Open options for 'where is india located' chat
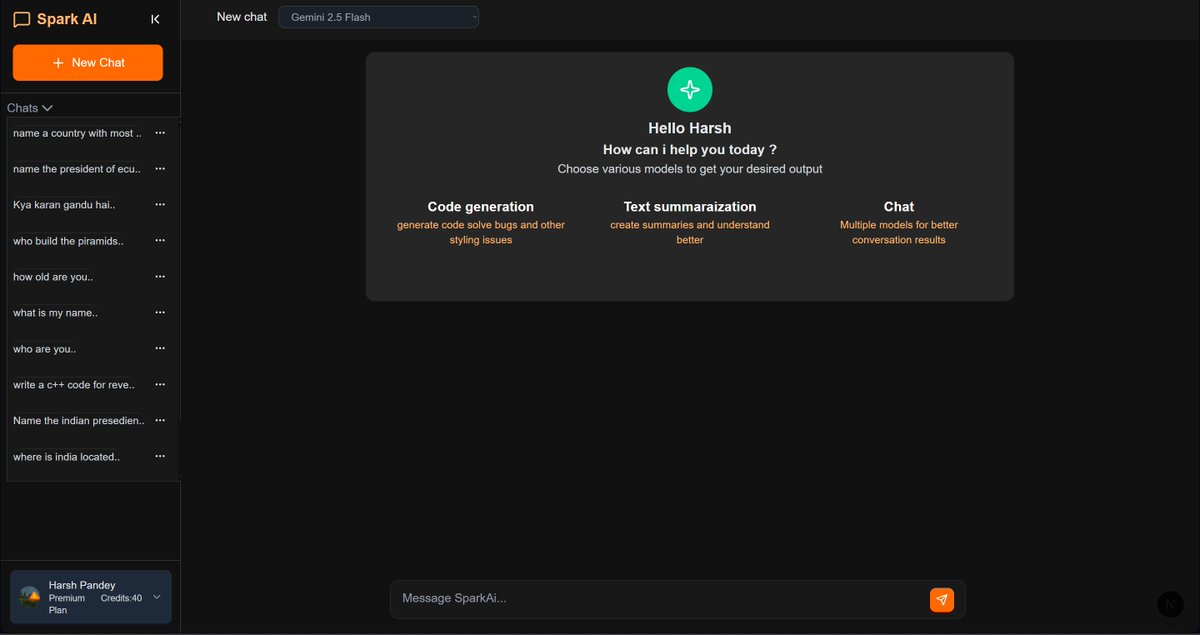Viewport: 1200px width, 635px height. coord(160,457)
